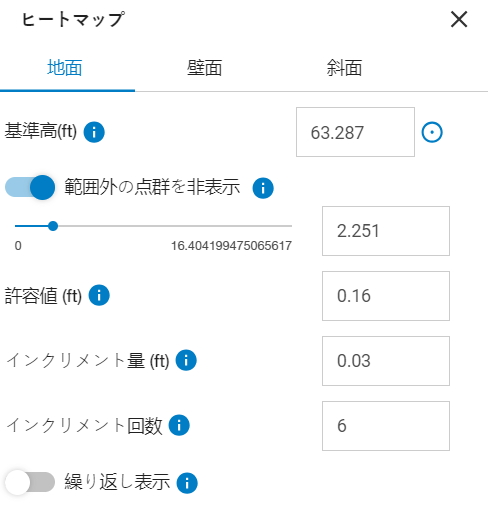The width and height of the screenshot is (488, 515).
Task: Click the インクリメント量 field showing 0.03
Action: [386, 361]
